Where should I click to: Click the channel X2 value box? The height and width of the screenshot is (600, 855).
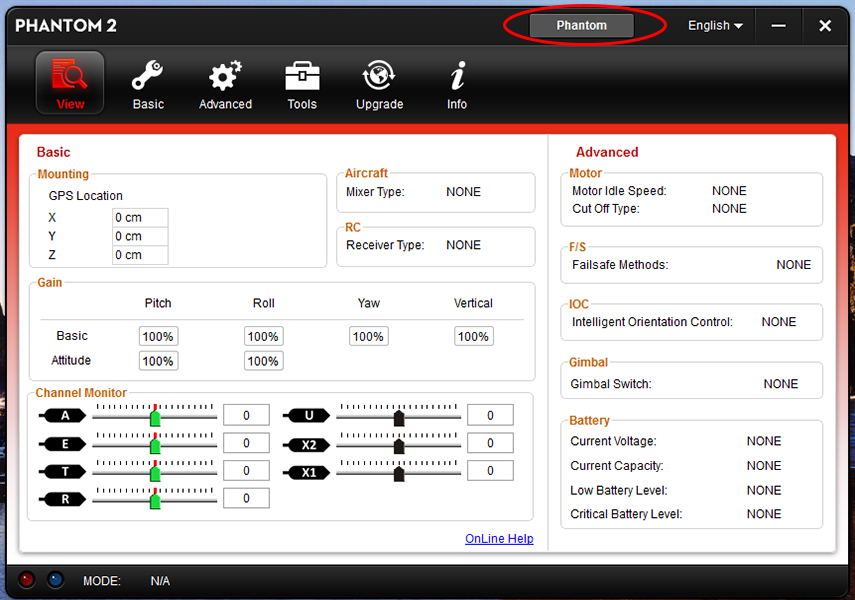pos(490,443)
